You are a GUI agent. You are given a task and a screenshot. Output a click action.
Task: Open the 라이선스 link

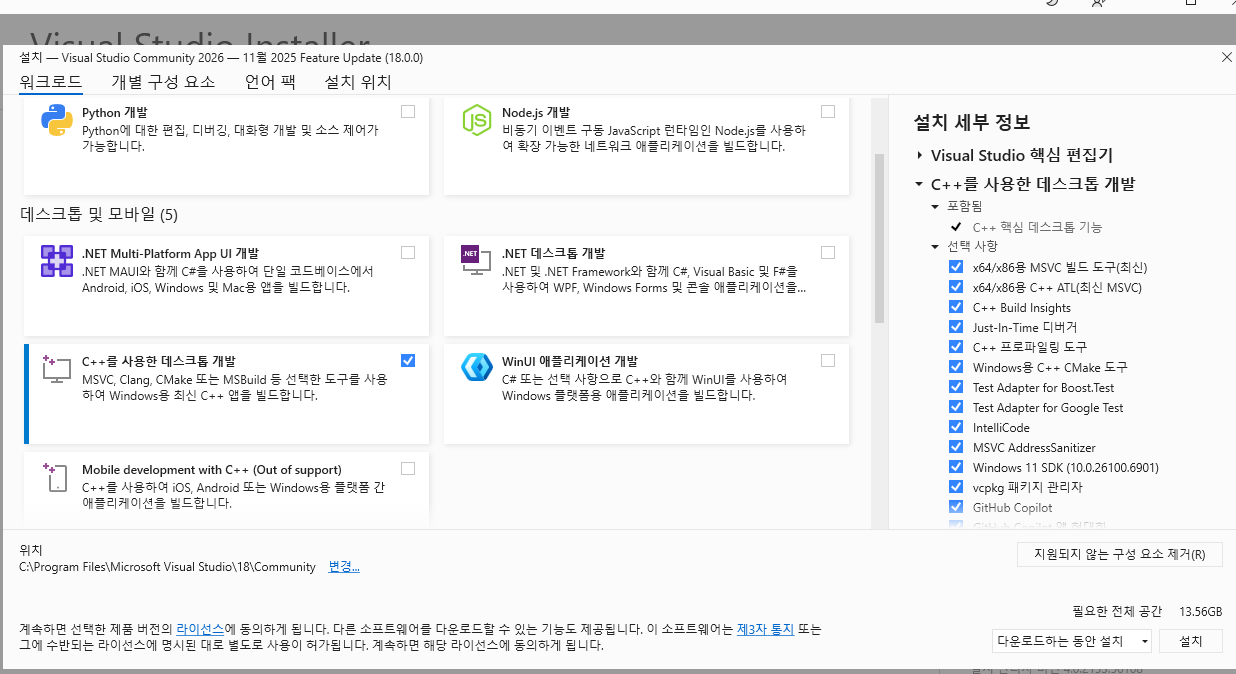tap(200, 629)
